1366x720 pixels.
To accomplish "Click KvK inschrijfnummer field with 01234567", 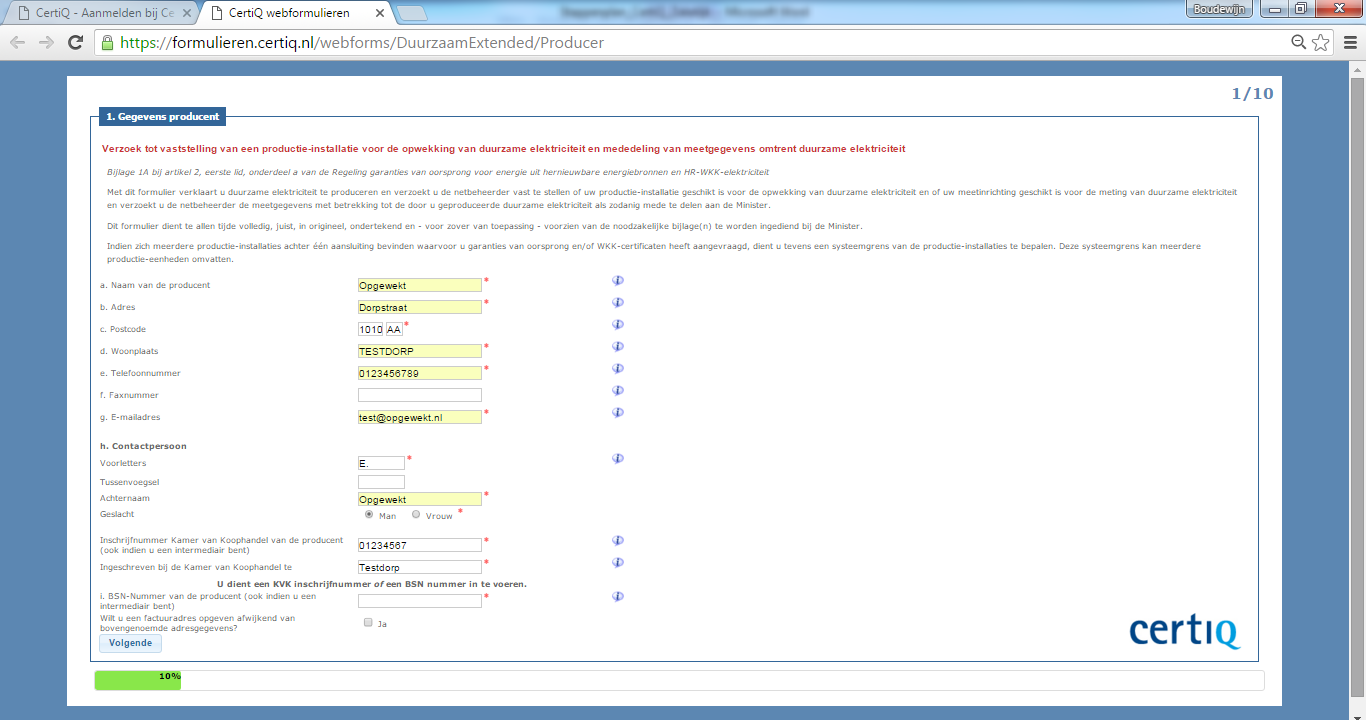I will tap(420, 545).
